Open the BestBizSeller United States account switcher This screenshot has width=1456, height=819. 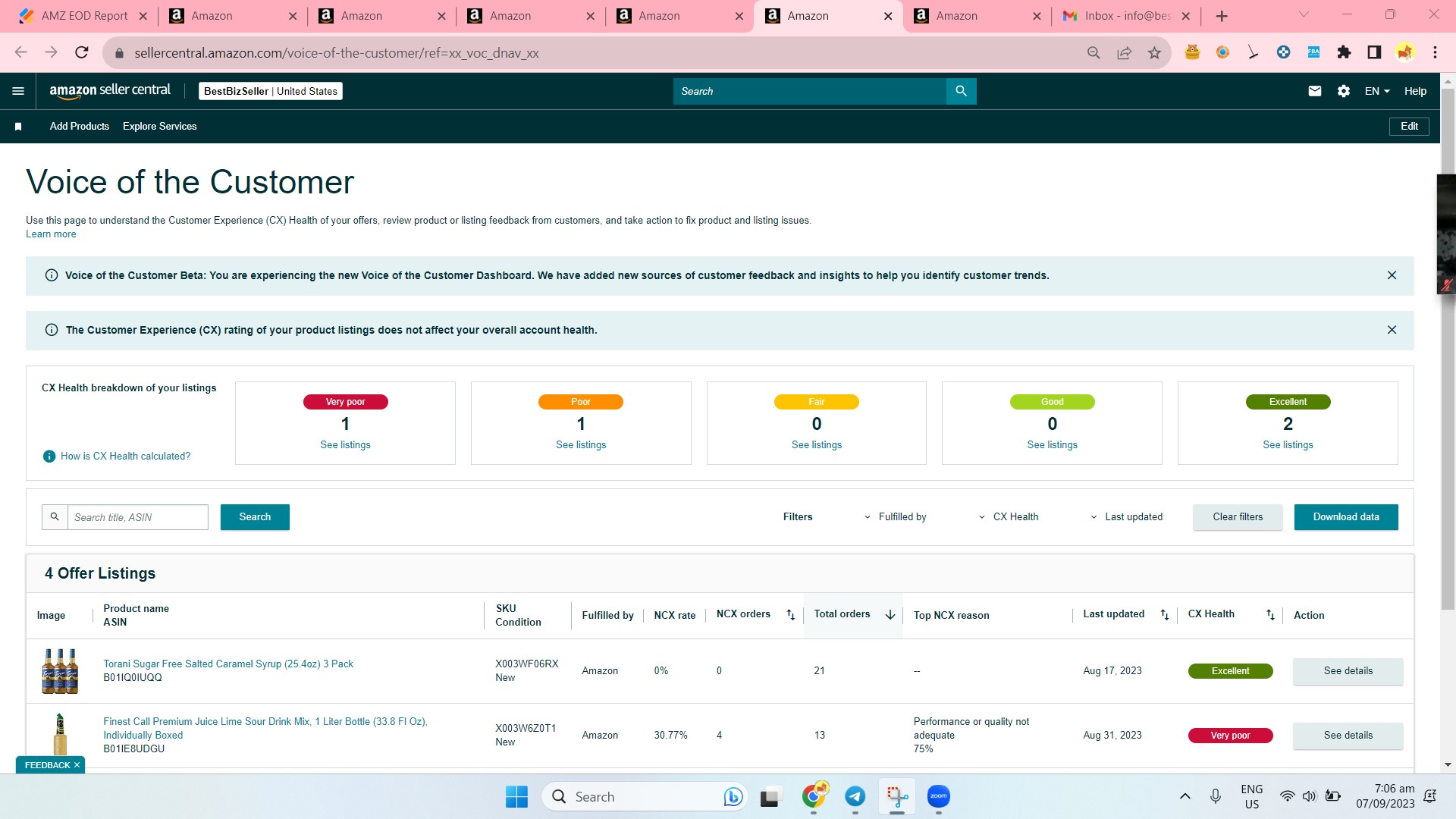pyautogui.click(x=271, y=91)
